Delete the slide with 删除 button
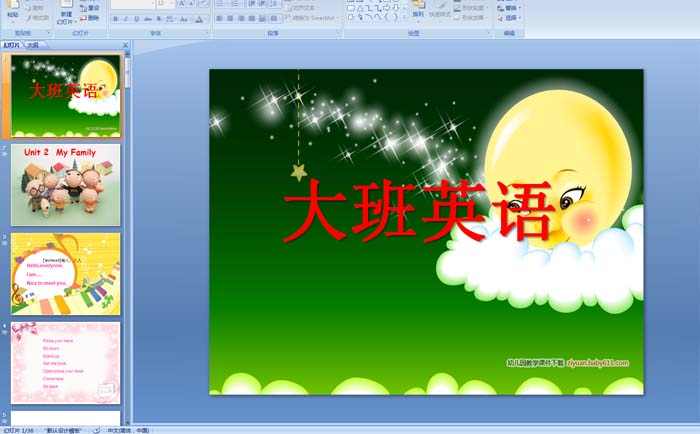Screen dimensions: 700x434 (89, 18)
